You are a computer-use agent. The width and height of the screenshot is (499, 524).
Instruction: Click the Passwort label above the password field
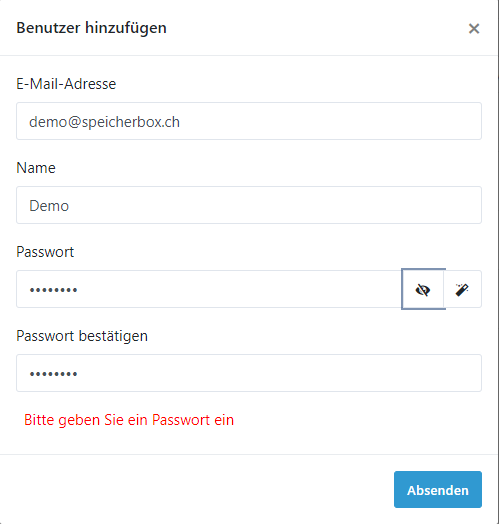45,252
